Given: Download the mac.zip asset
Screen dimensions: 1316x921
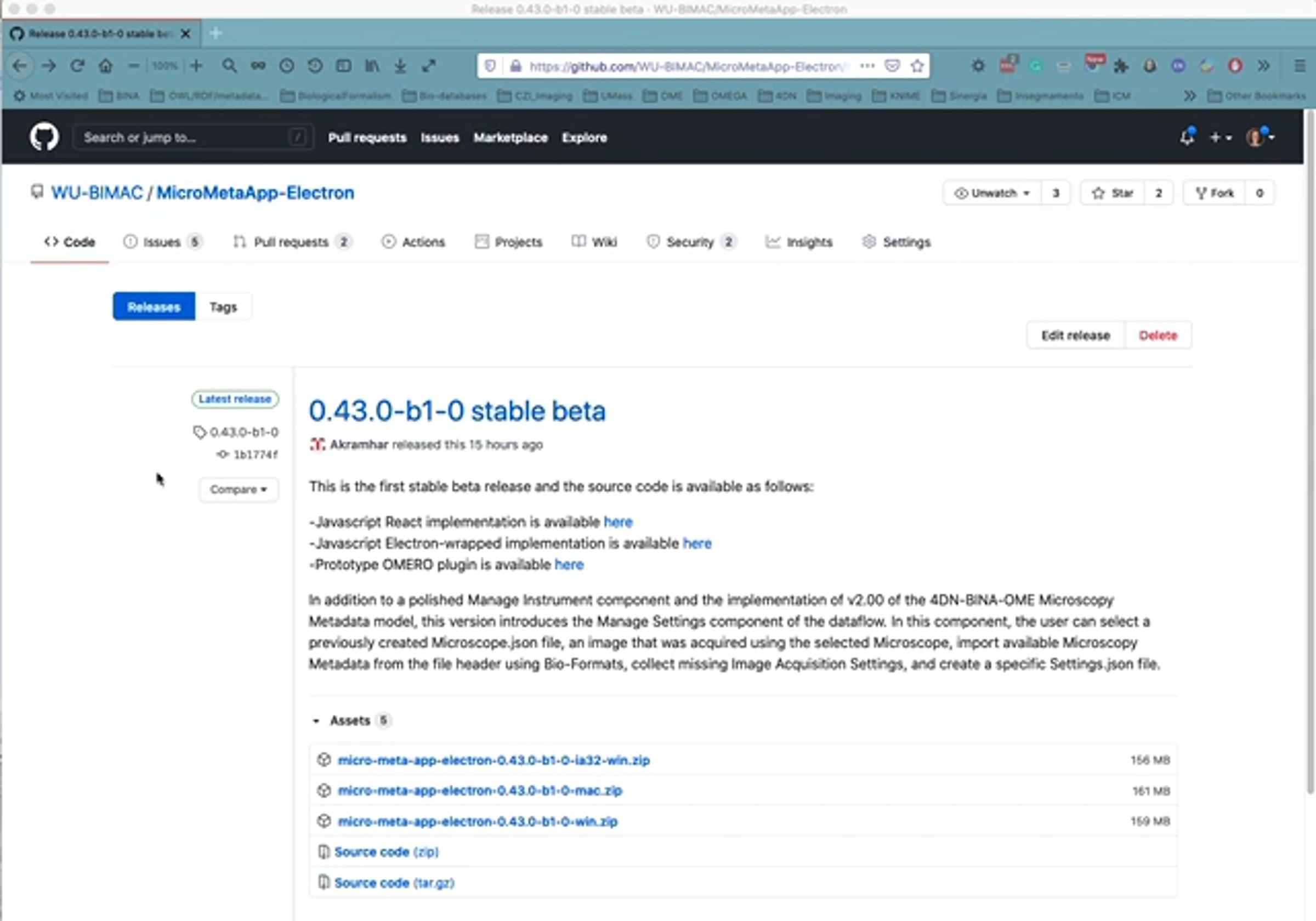Looking at the screenshot, I should 480,791.
